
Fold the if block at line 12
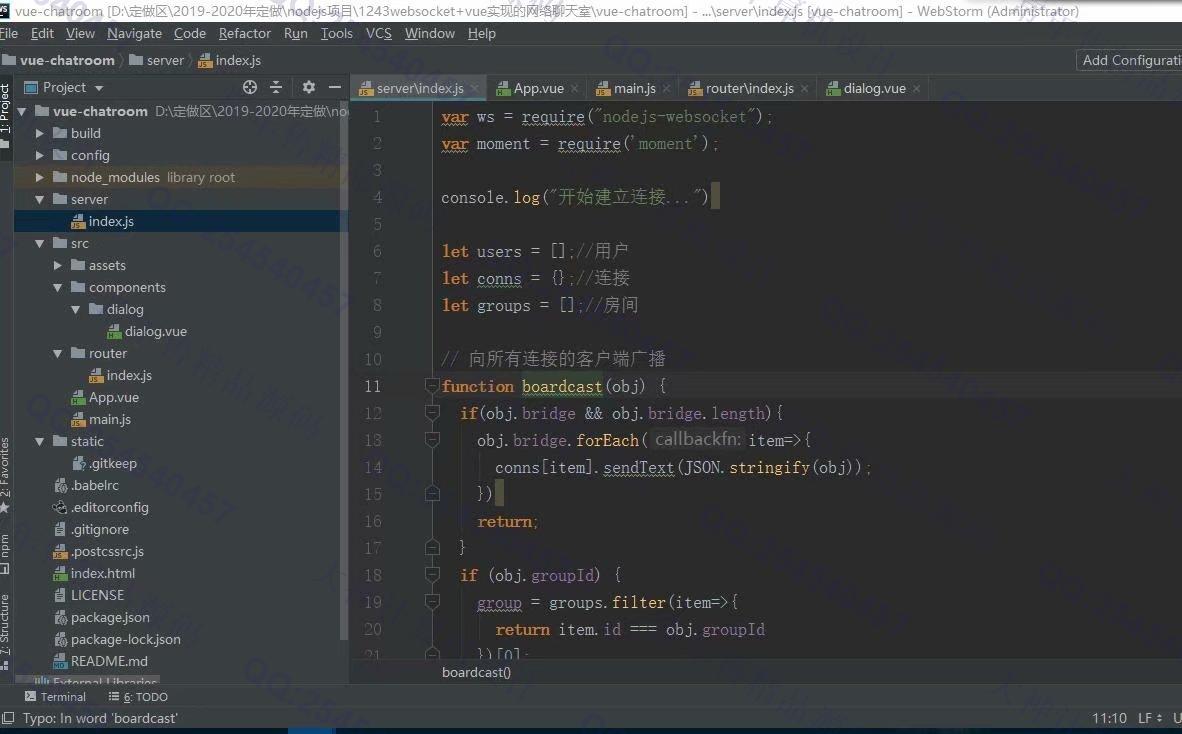point(432,412)
